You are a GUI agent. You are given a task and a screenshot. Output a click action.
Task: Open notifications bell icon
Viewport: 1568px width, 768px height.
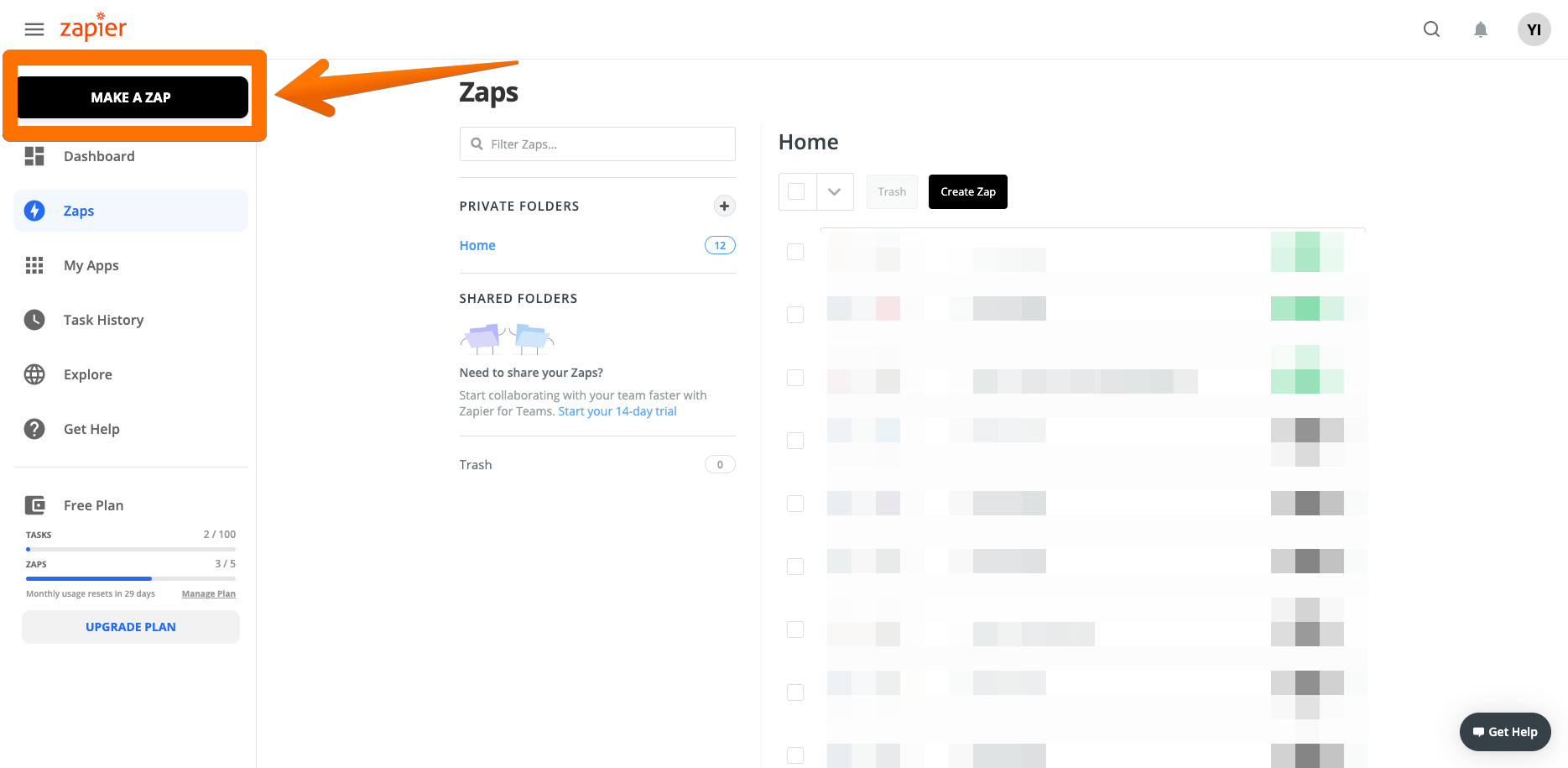1481,30
